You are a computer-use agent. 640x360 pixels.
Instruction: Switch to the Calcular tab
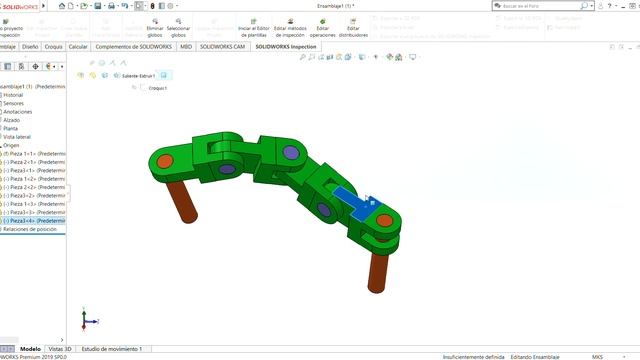[78, 47]
